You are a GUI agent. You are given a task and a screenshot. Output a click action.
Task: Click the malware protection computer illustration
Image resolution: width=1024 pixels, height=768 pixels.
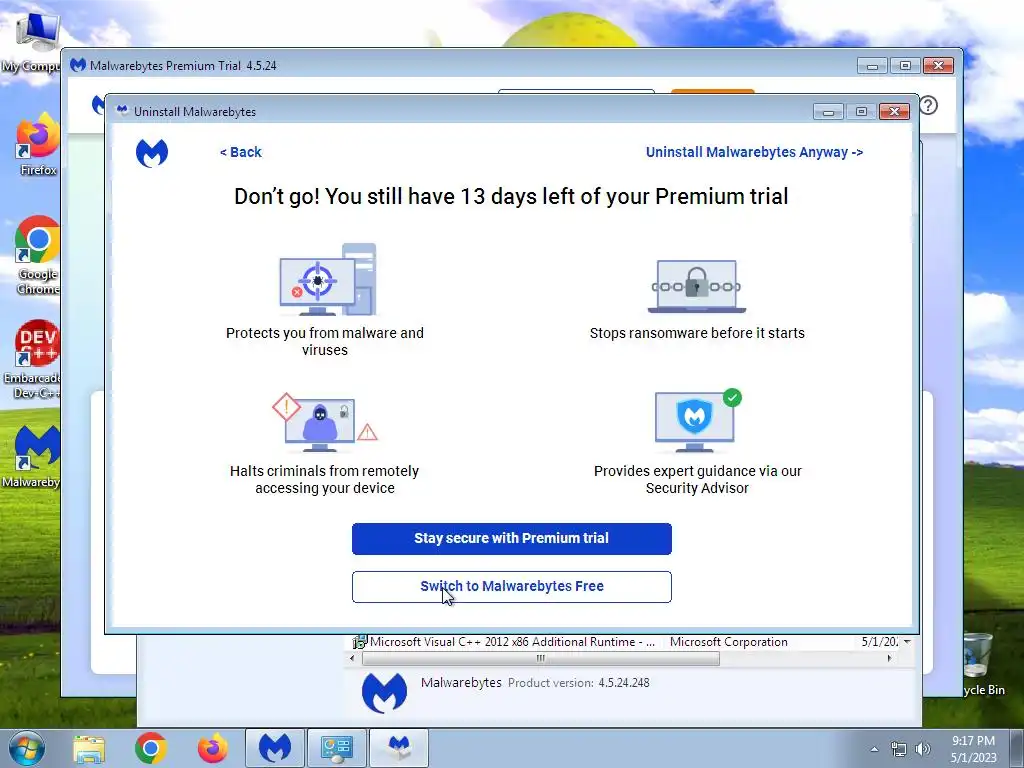pyautogui.click(x=328, y=280)
